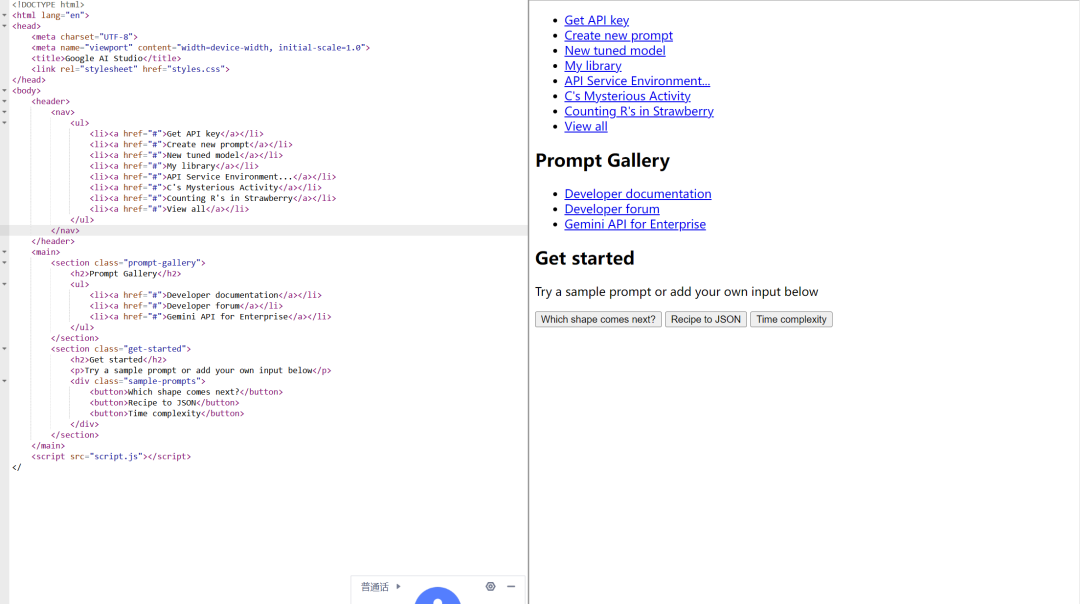This screenshot has width=1080, height=604.
Task: Click the Time complexity button
Action: tap(791, 320)
